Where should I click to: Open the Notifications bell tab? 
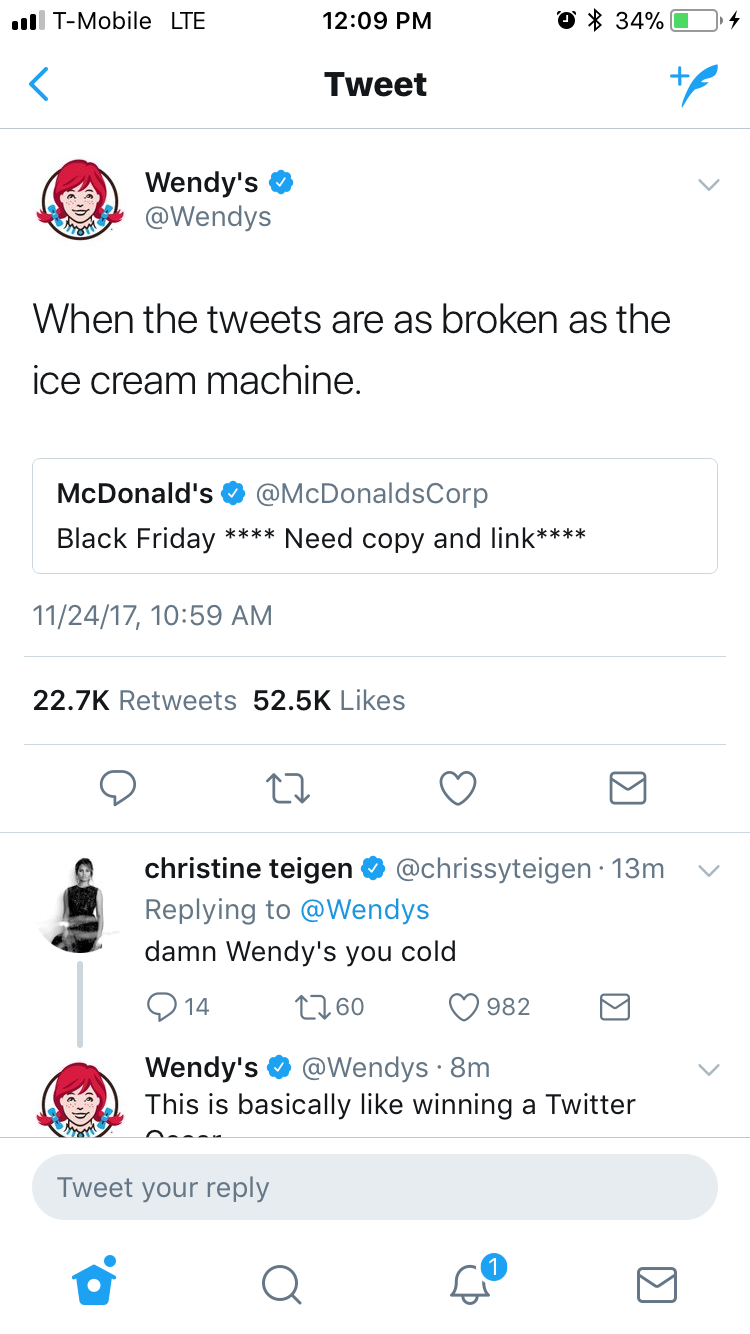(x=470, y=1283)
